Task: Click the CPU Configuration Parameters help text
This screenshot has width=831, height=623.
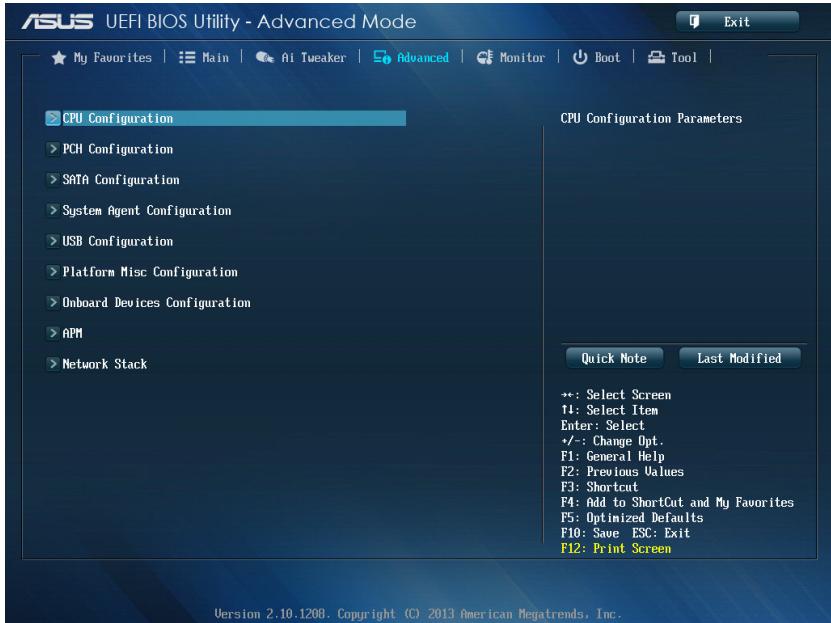Action: point(651,118)
